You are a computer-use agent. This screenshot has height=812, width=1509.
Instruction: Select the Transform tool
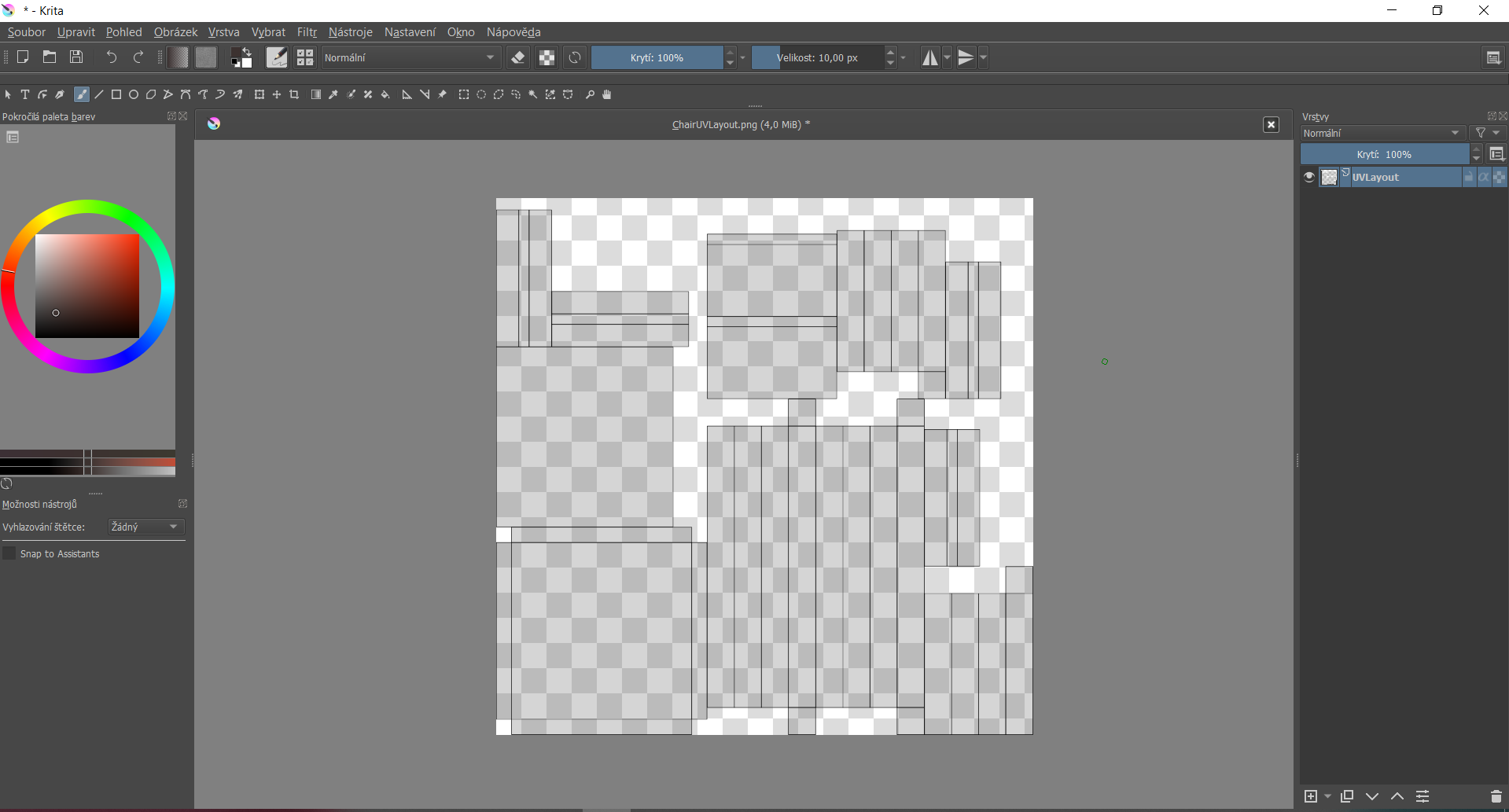259,94
